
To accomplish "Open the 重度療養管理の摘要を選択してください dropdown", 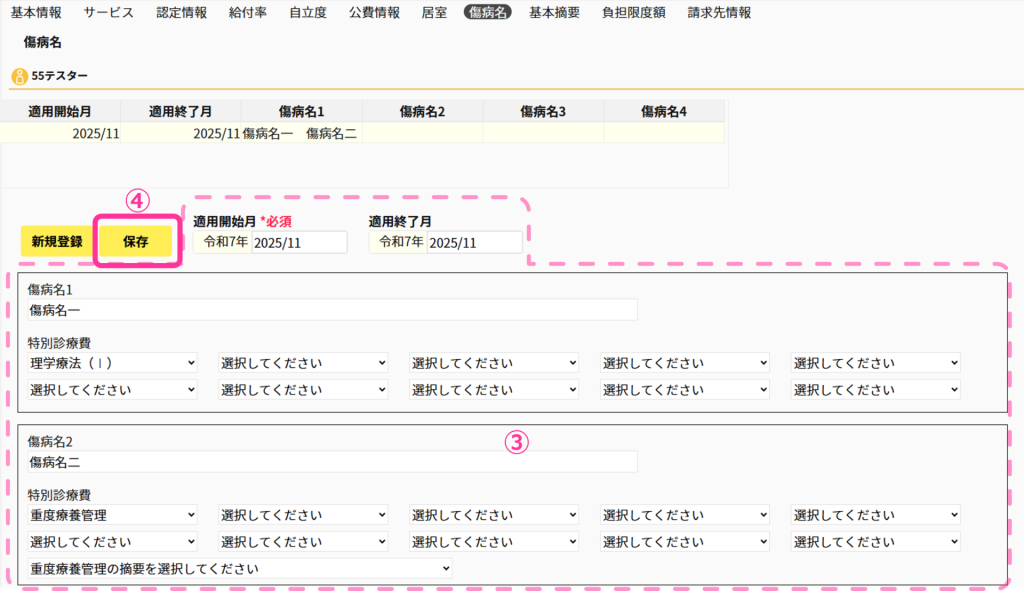I will (x=240, y=568).
